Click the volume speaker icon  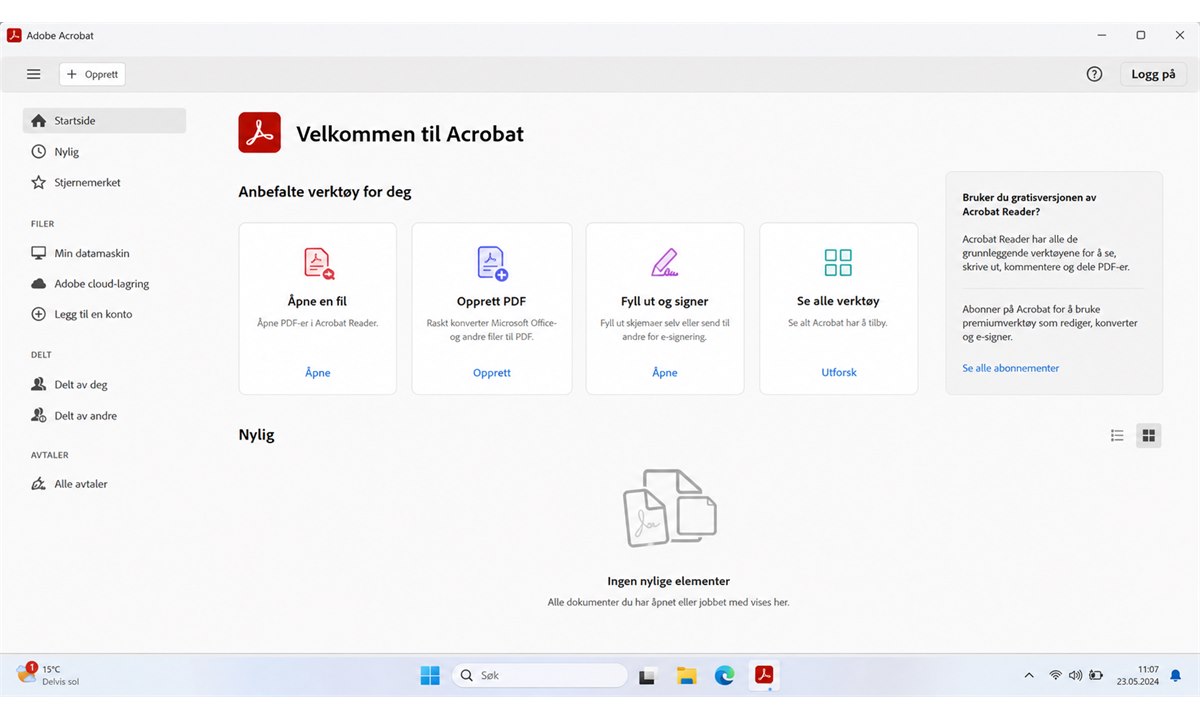click(x=1075, y=676)
